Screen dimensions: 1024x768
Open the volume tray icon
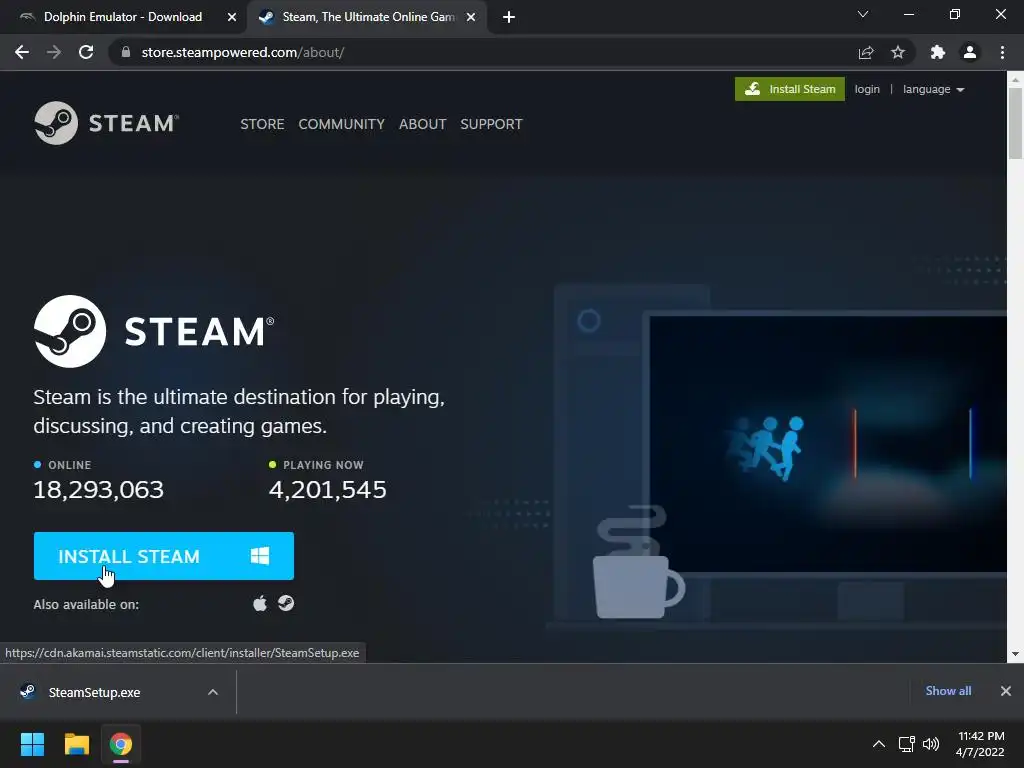pos(931,744)
